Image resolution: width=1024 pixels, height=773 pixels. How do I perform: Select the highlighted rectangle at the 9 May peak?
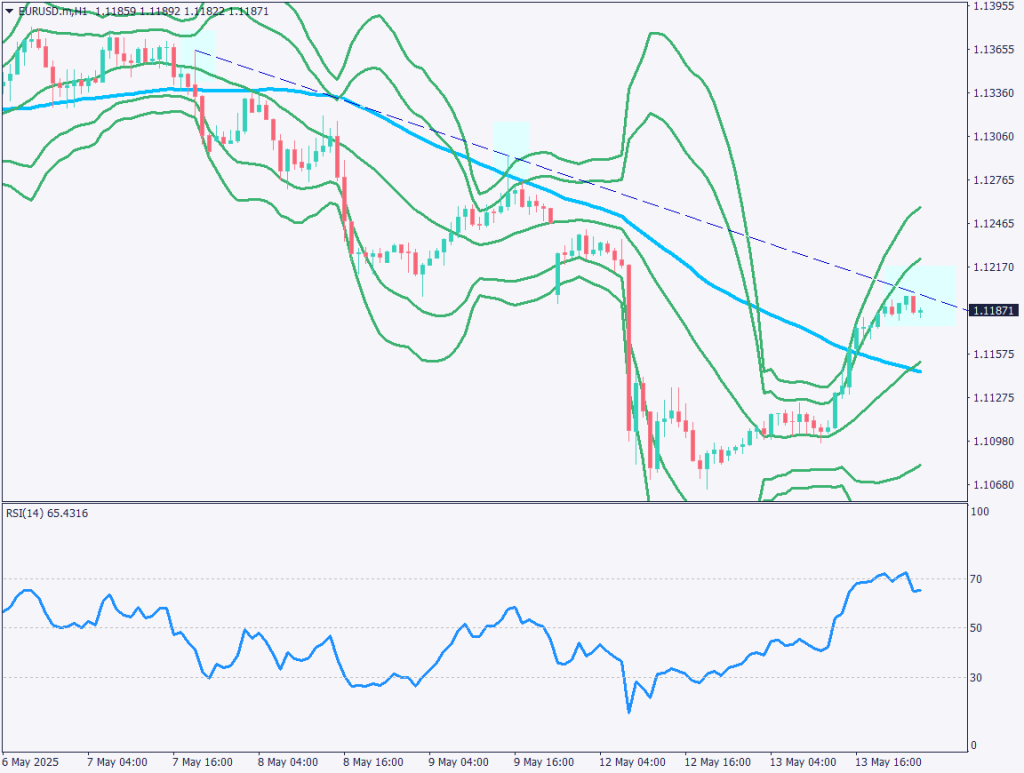(510, 150)
